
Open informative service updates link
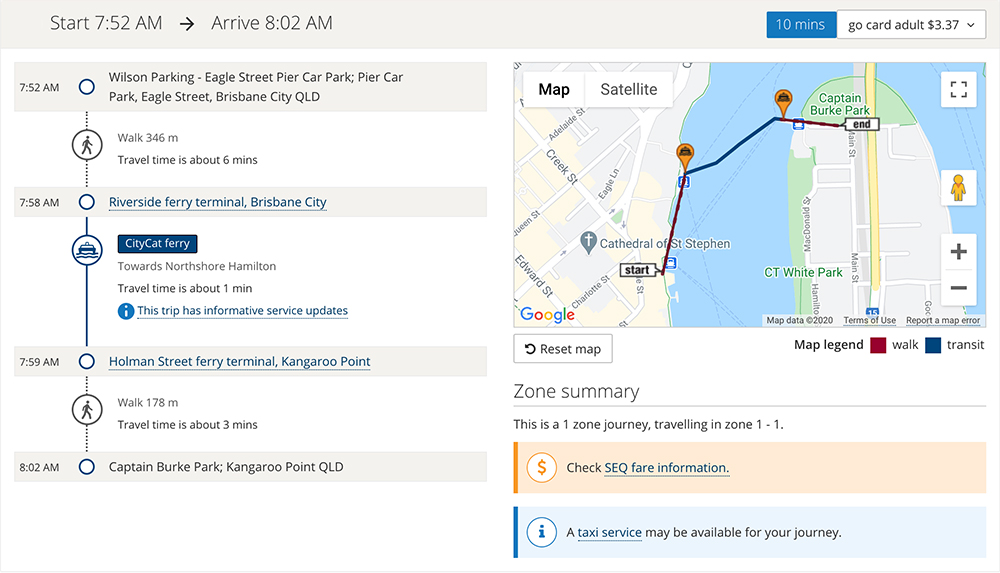(x=242, y=311)
